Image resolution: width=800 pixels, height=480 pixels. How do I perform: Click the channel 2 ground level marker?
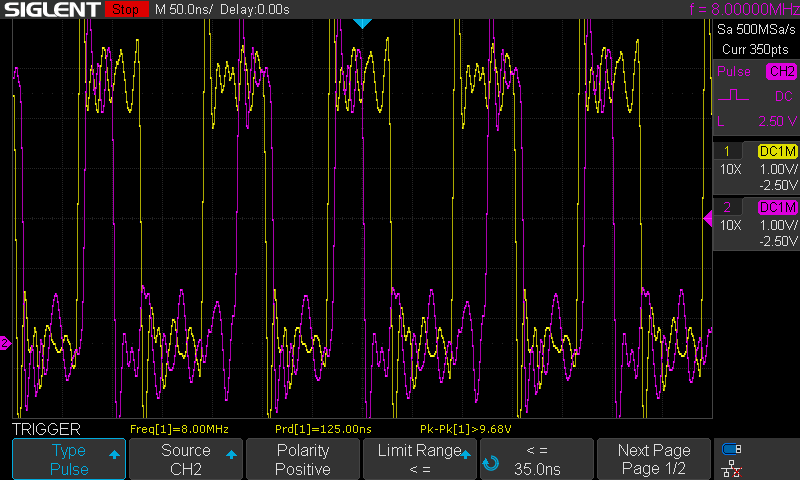5,343
